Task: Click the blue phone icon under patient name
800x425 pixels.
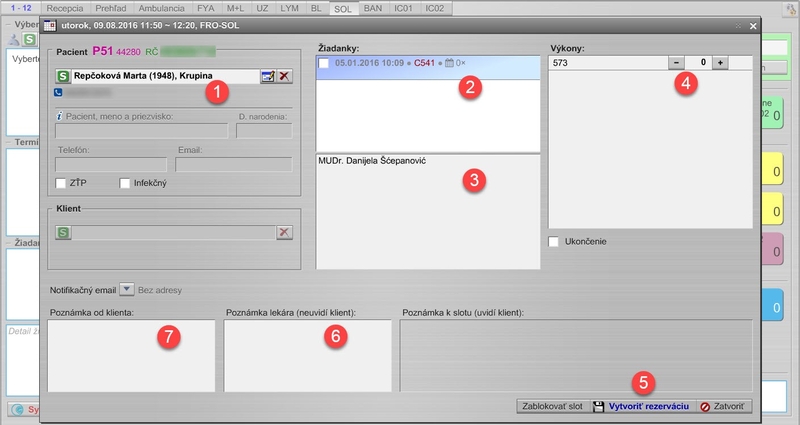Action: [58, 91]
